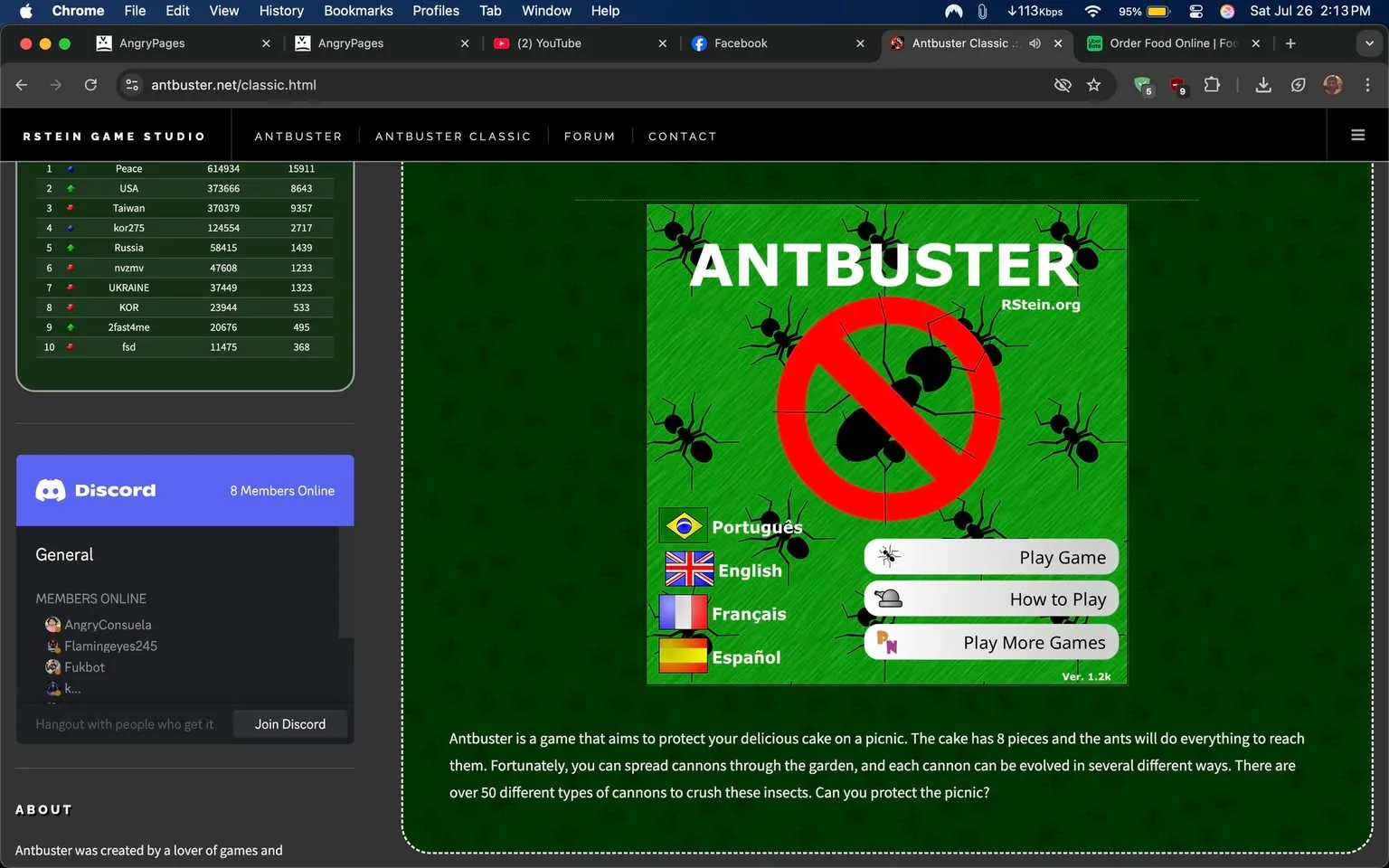Switch to the YouTube tab
Viewport: 1389px width, 868px height.
point(554,42)
